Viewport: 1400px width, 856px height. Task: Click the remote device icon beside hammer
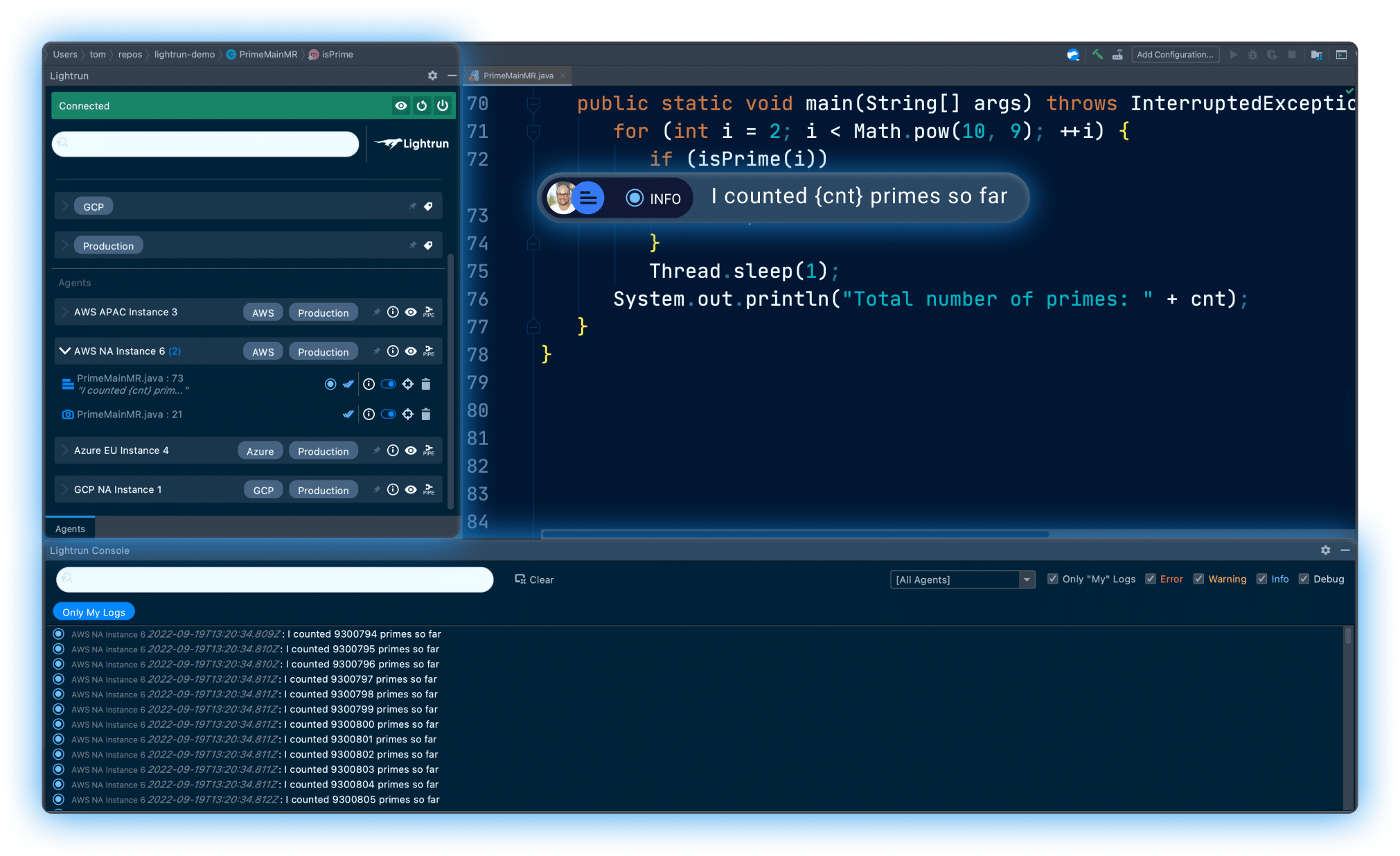click(1117, 54)
